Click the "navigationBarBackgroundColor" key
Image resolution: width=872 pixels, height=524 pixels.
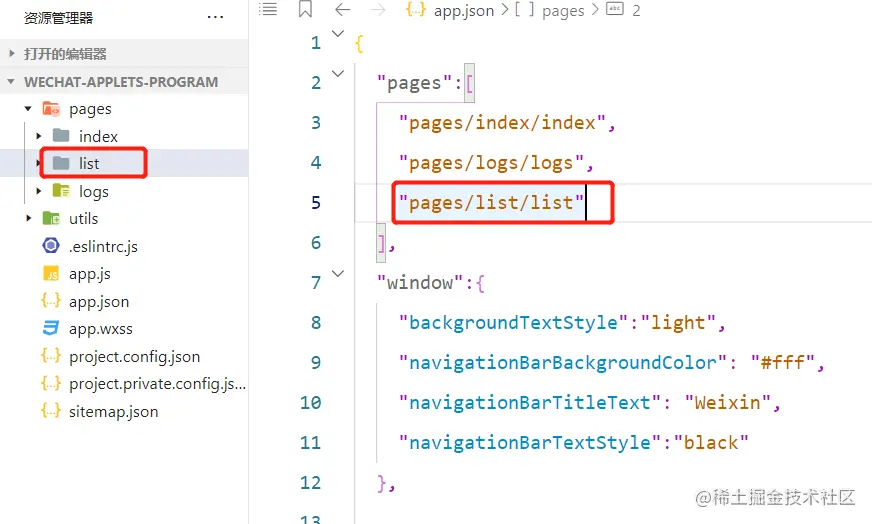tap(563, 363)
